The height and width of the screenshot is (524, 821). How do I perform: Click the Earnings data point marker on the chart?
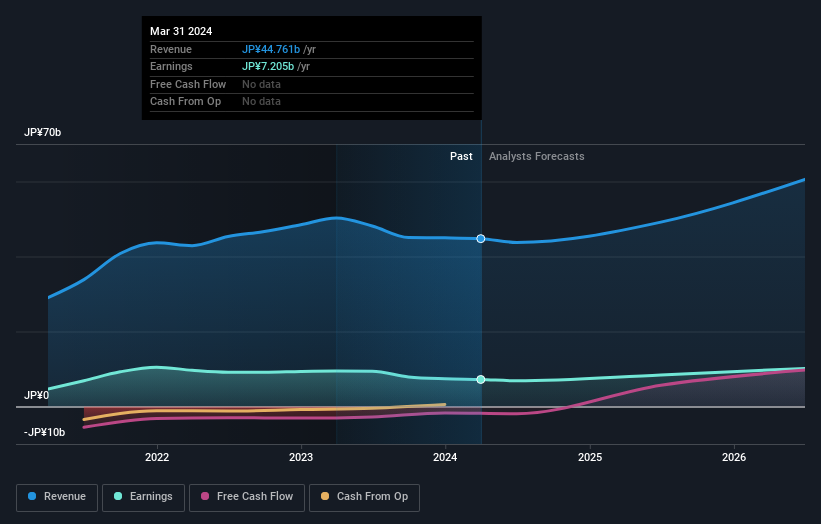481,380
